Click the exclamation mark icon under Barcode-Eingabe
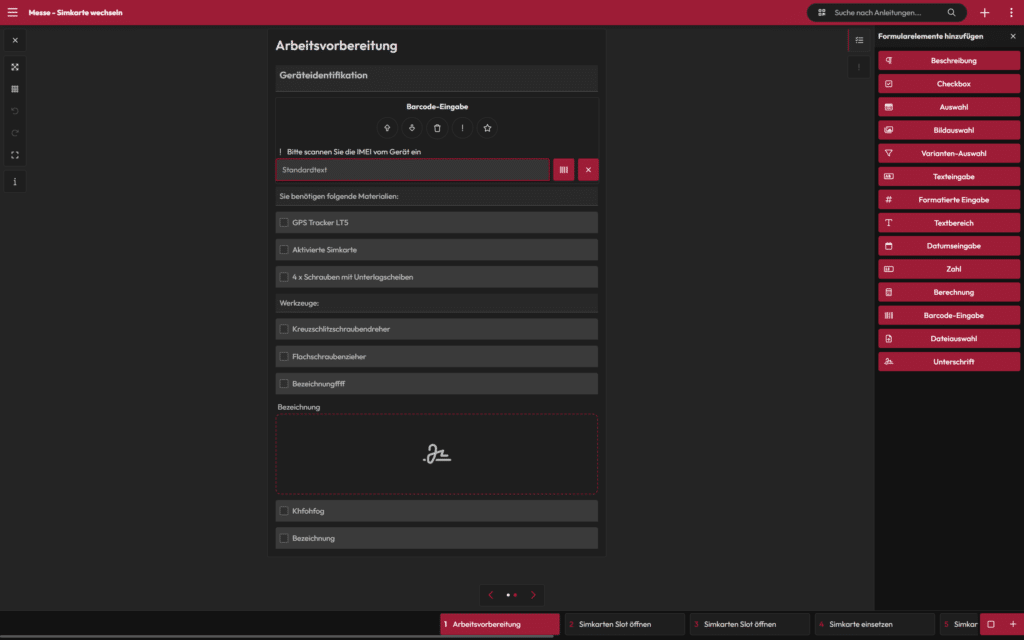Viewport: 1024px width, 640px height. coord(462,128)
